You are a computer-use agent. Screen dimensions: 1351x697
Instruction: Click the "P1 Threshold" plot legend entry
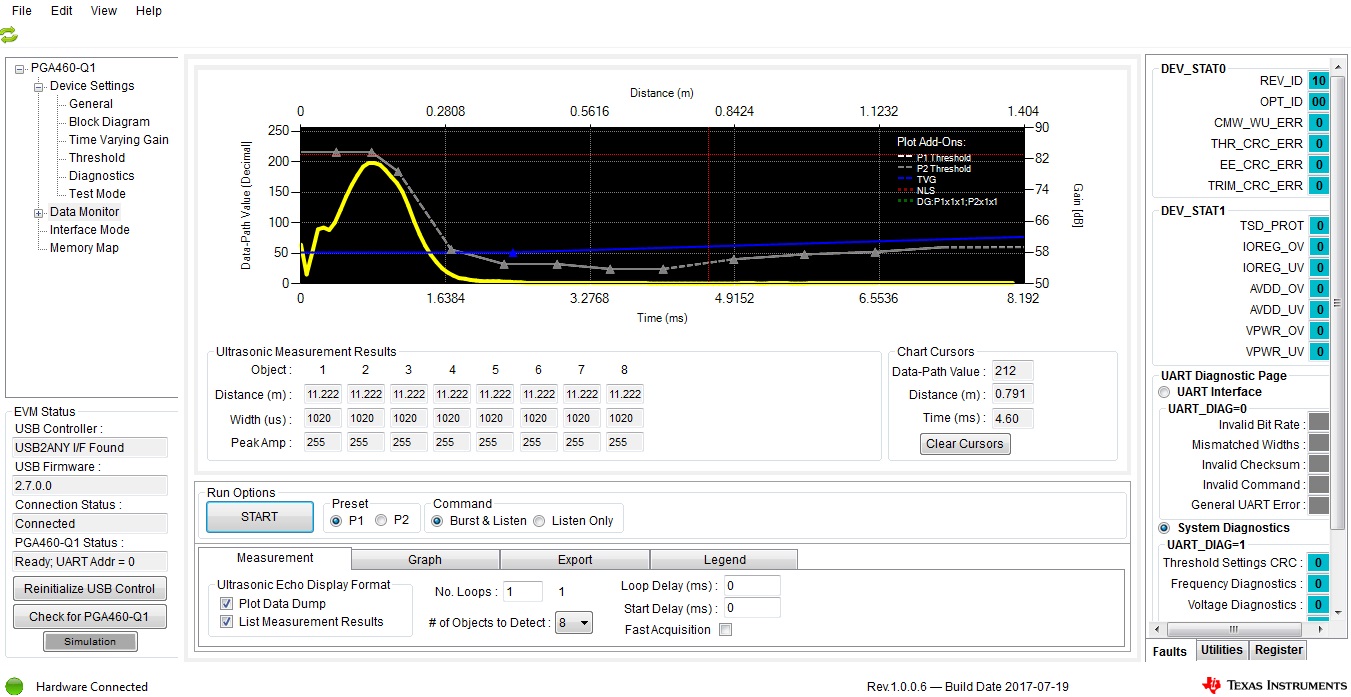(943, 158)
